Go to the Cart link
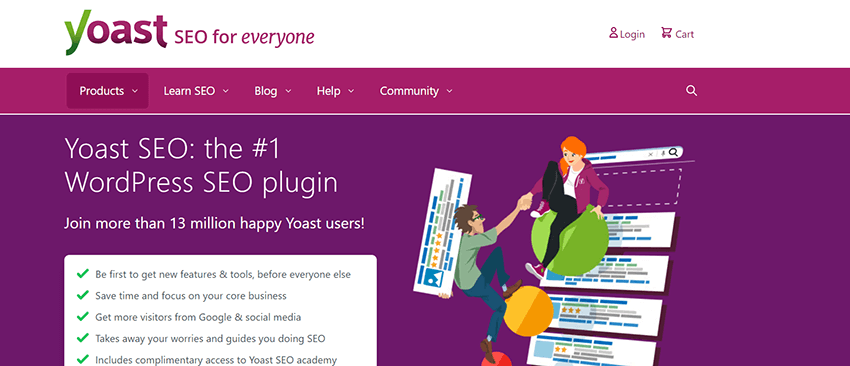Image resolution: width=850 pixels, height=366 pixels. coord(678,34)
